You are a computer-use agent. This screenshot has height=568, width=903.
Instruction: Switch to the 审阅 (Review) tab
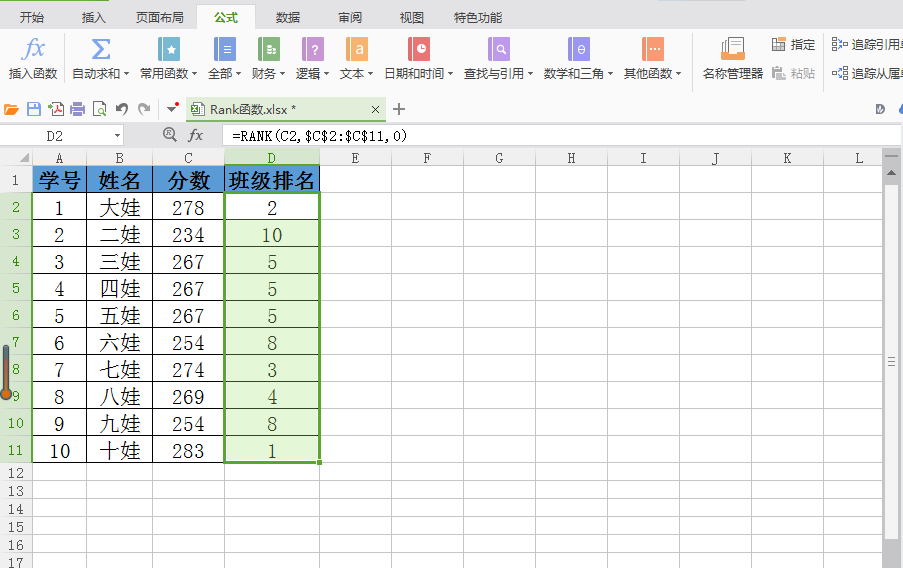pyautogui.click(x=350, y=18)
